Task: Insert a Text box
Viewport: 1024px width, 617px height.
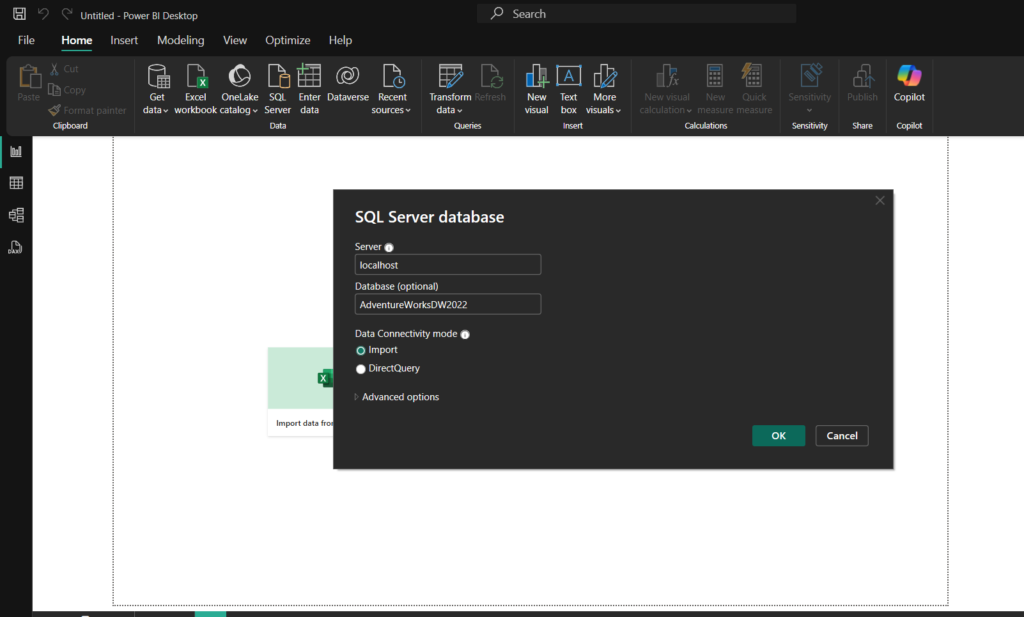Action: click(569, 89)
